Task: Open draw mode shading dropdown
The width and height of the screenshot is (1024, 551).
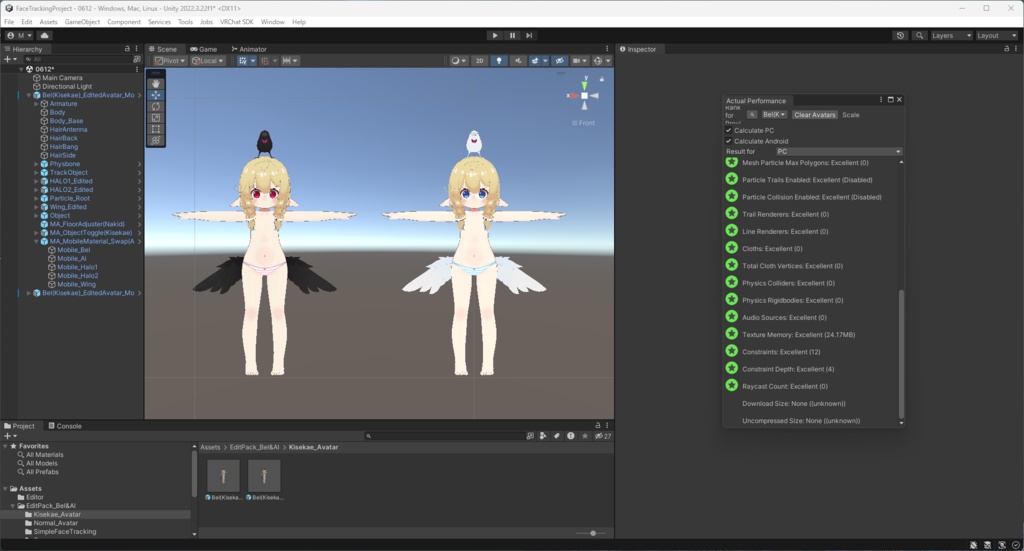Action: pyautogui.click(x=458, y=61)
